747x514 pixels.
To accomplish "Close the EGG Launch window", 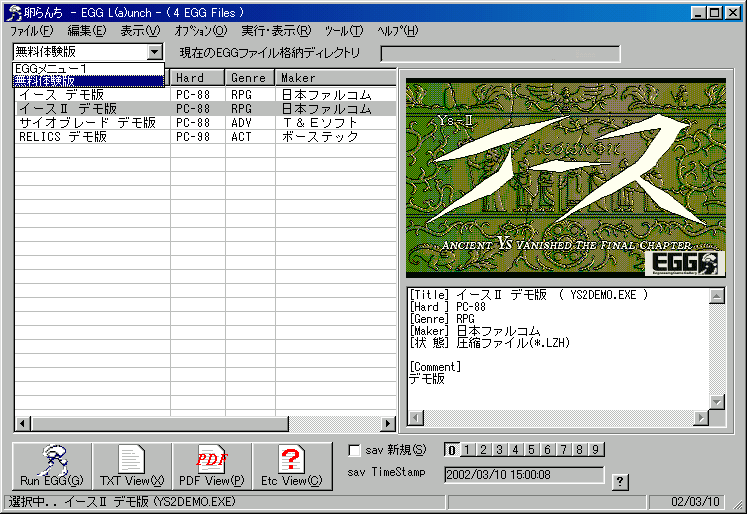I will (x=733, y=13).
